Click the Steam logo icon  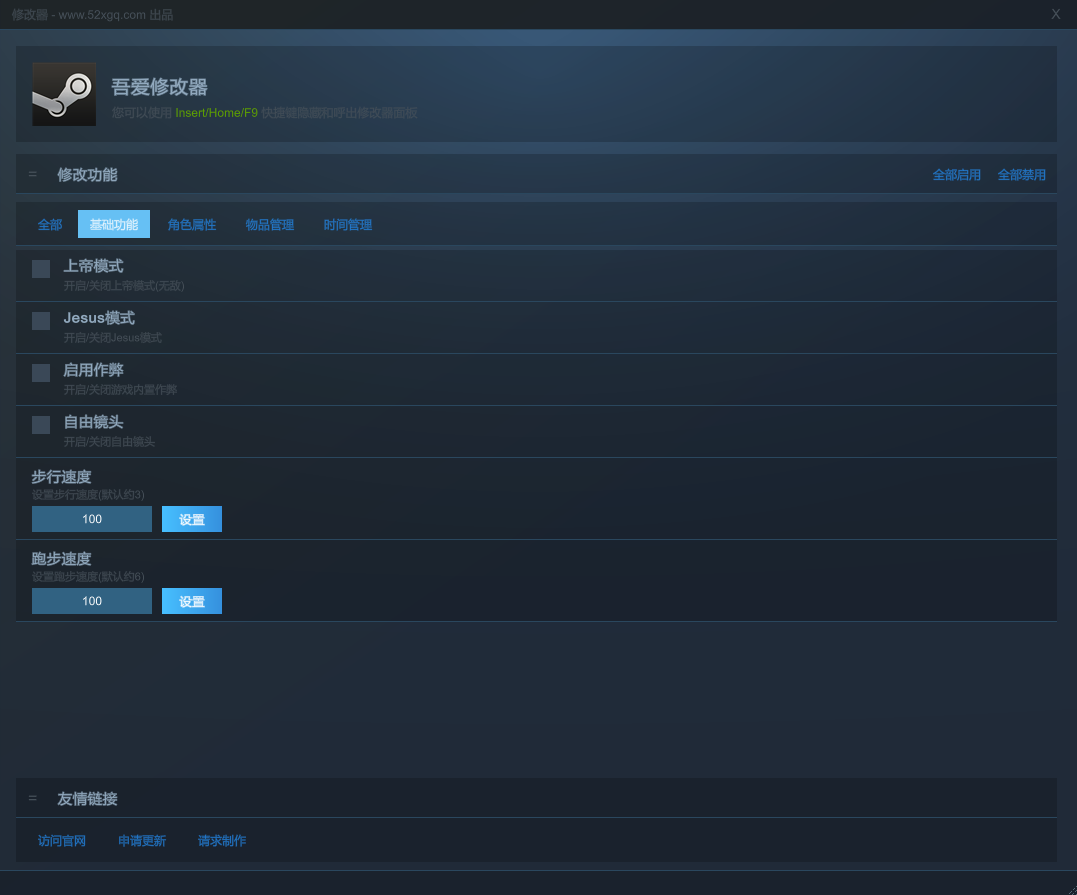pos(64,94)
